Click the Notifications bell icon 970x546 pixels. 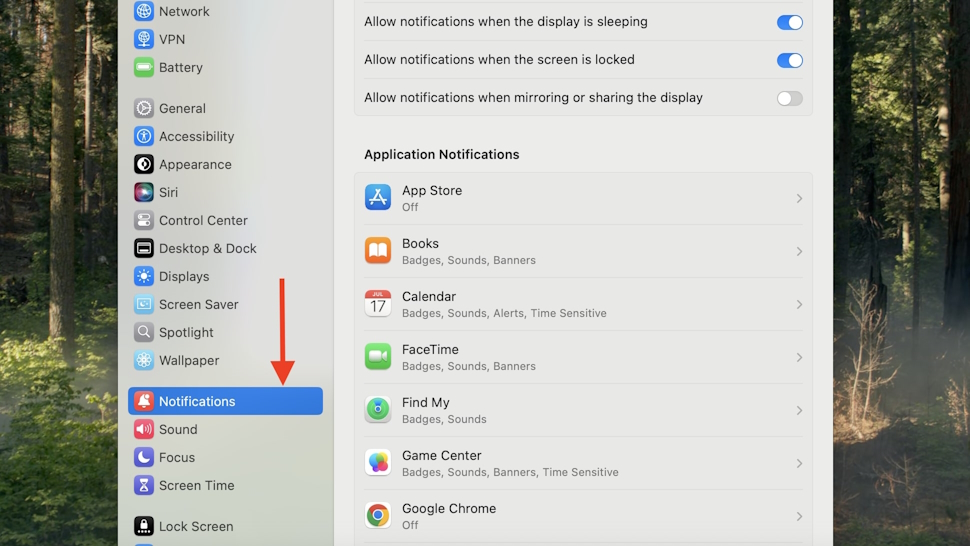click(x=144, y=401)
